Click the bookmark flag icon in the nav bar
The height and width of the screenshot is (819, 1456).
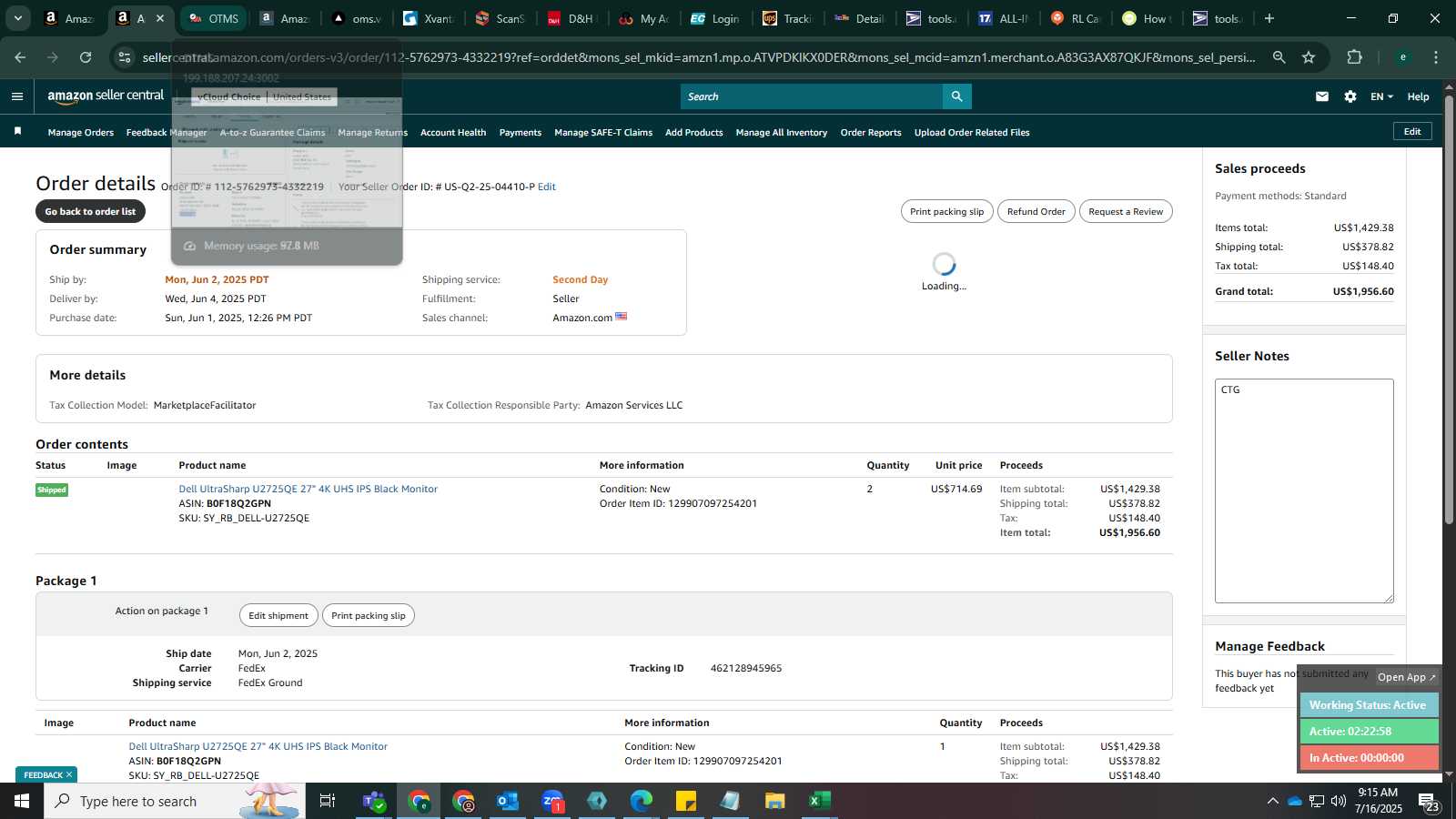pos(17,132)
